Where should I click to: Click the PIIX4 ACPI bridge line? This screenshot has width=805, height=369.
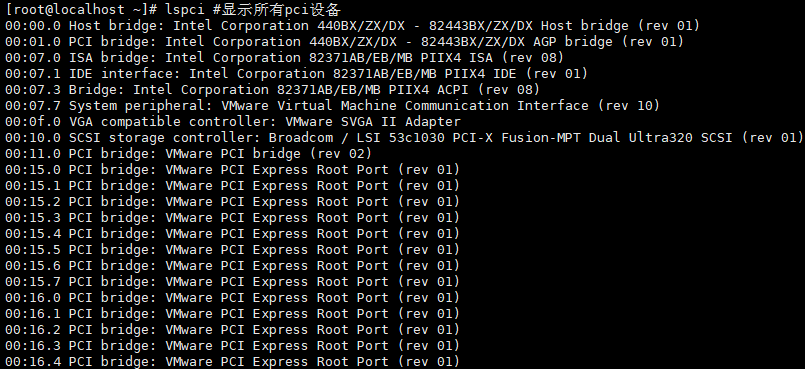coord(273,89)
